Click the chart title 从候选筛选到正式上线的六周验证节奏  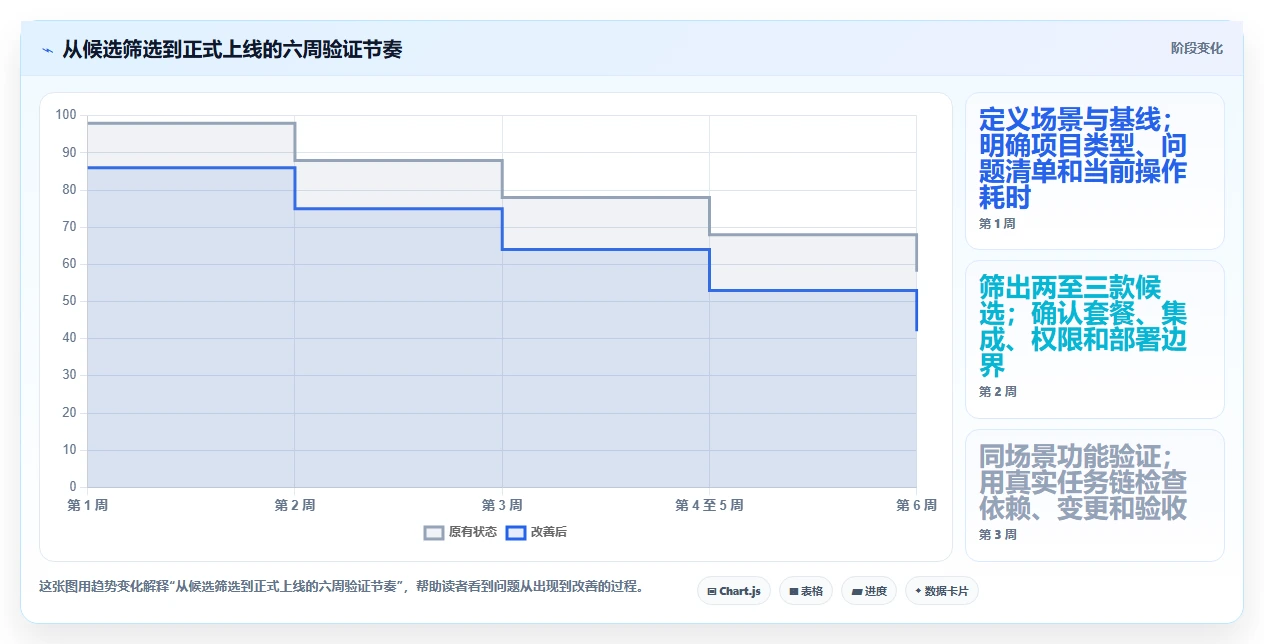pyautogui.click(x=232, y=49)
